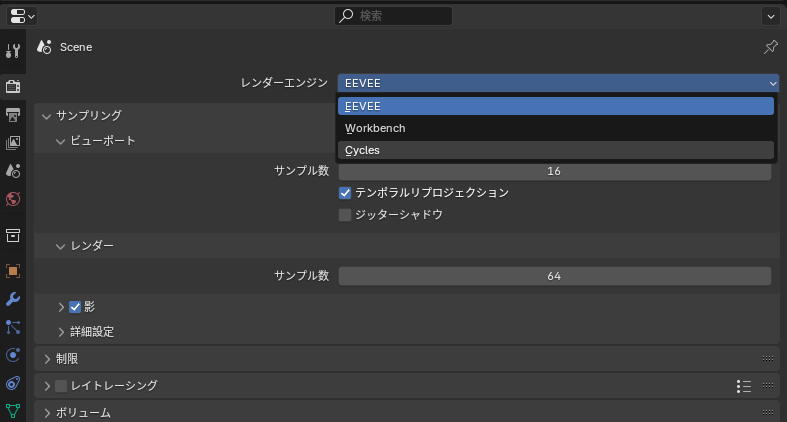787x422 pixels.
Task: Switch to Render properties tab
Action: [x=13, y=86]
